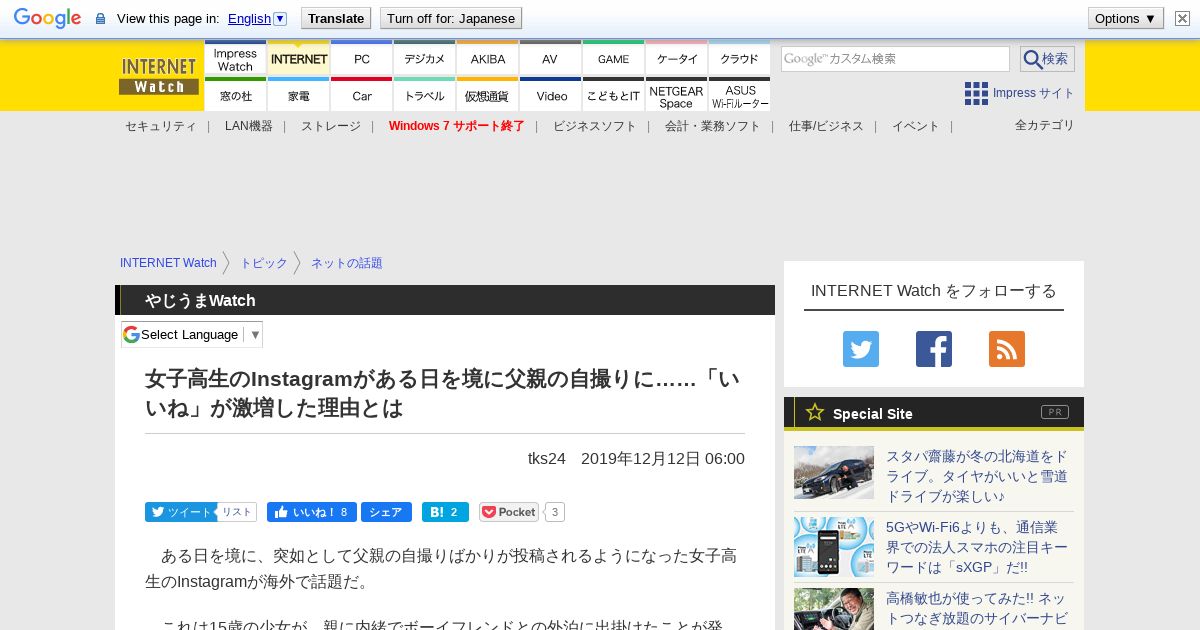The width and height of the screenshot is (1200, 630).
Task: Open the スタバ齋藤 snowy car thumbnail
Action: (834, 472)
